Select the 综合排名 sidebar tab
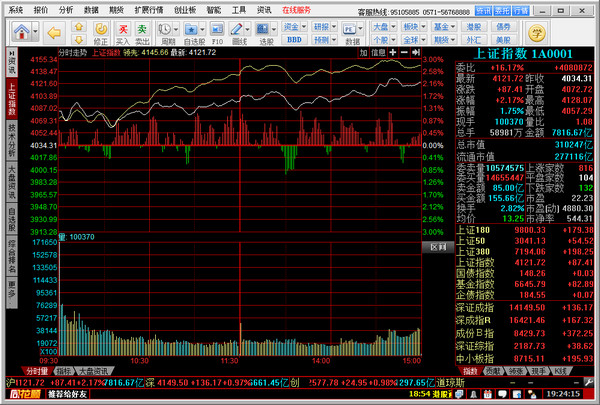 pos(12,256)
